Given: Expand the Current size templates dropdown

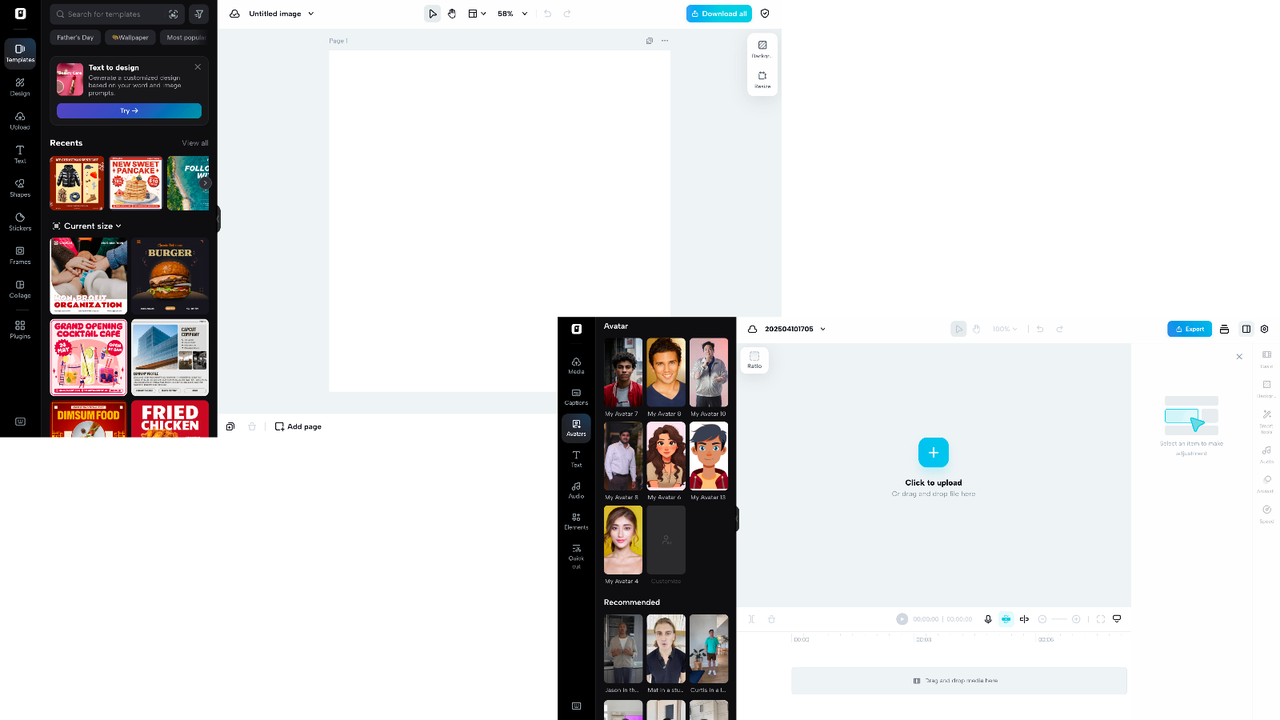Looking at the screenshot, I should click(86, 225).
